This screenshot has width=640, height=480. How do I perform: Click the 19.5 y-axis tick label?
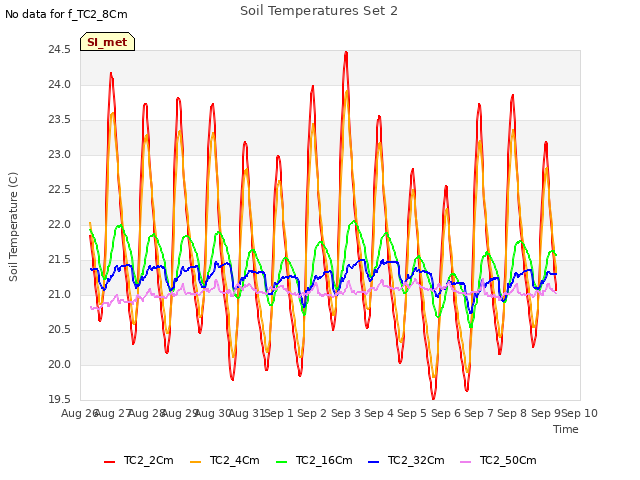[60, 400]
